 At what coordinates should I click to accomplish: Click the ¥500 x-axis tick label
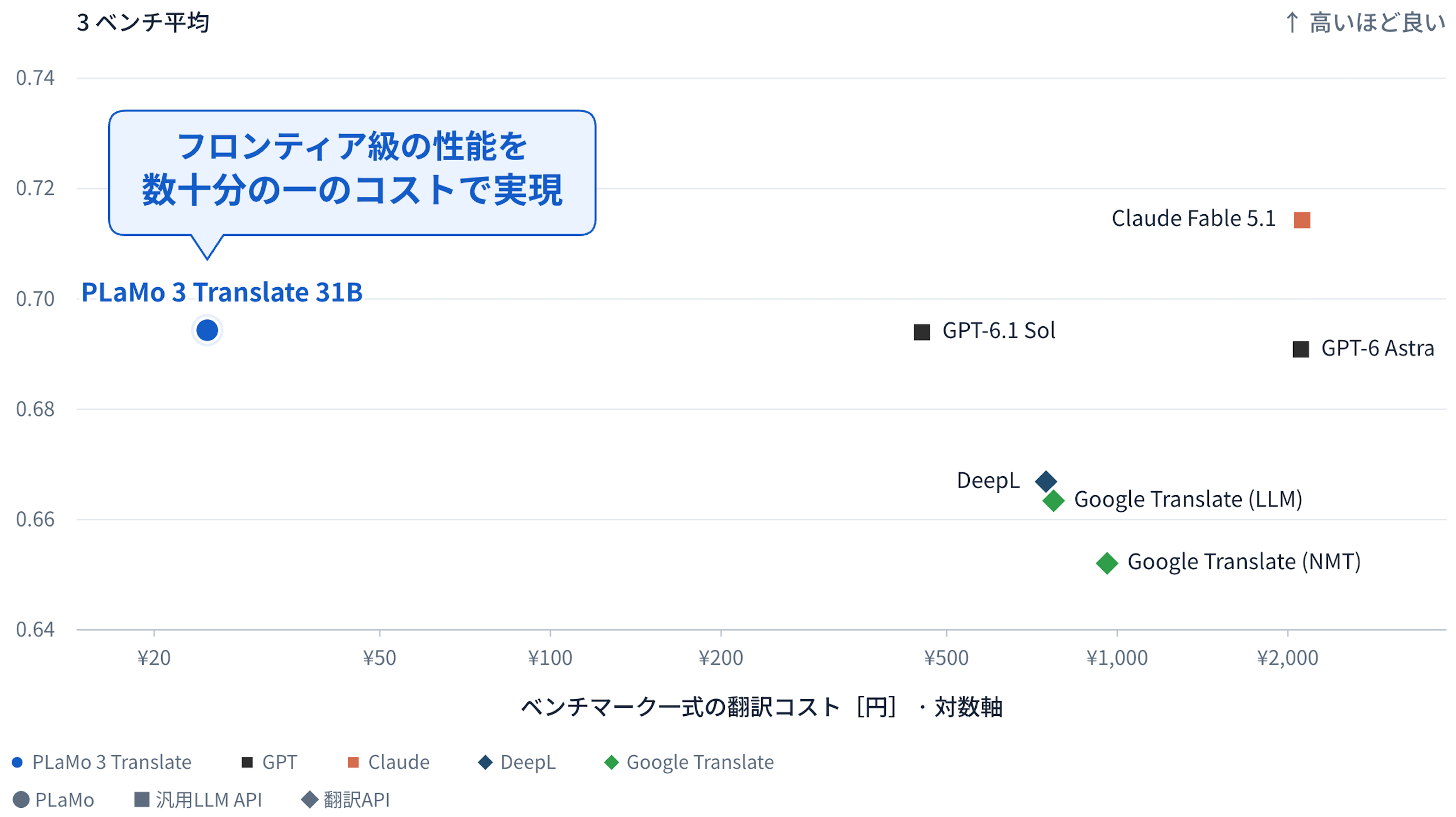pyautogui.click(x=946, y=658)
